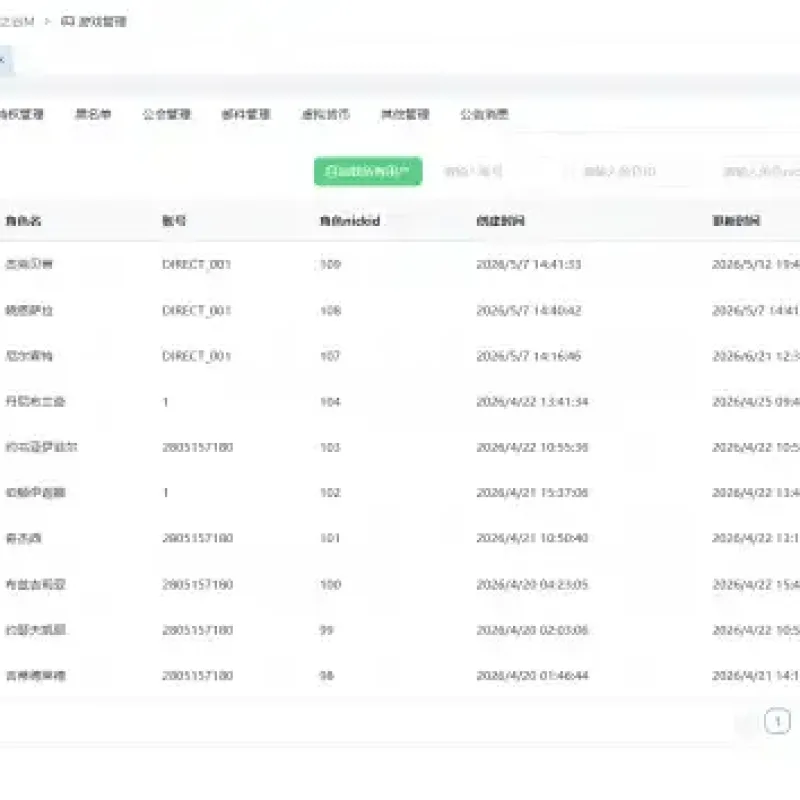Screen dimensions: 800x800
Task: Click the green button above the table
Action: pos(368,171)
